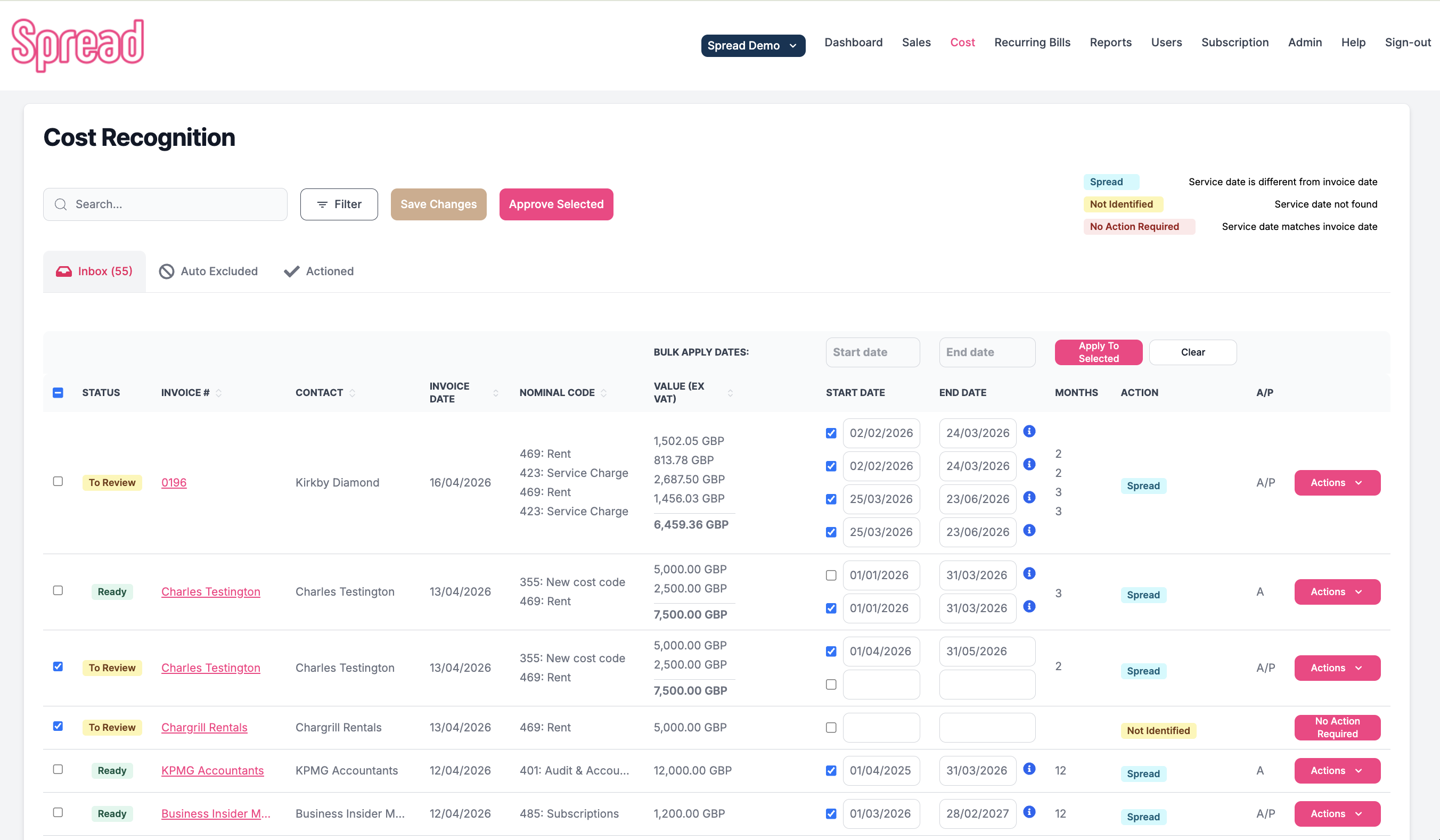The image size is (1440, 840).
Task: Open the Actions dropdown for KPMG Accountants
Action: pos(1337,770)
